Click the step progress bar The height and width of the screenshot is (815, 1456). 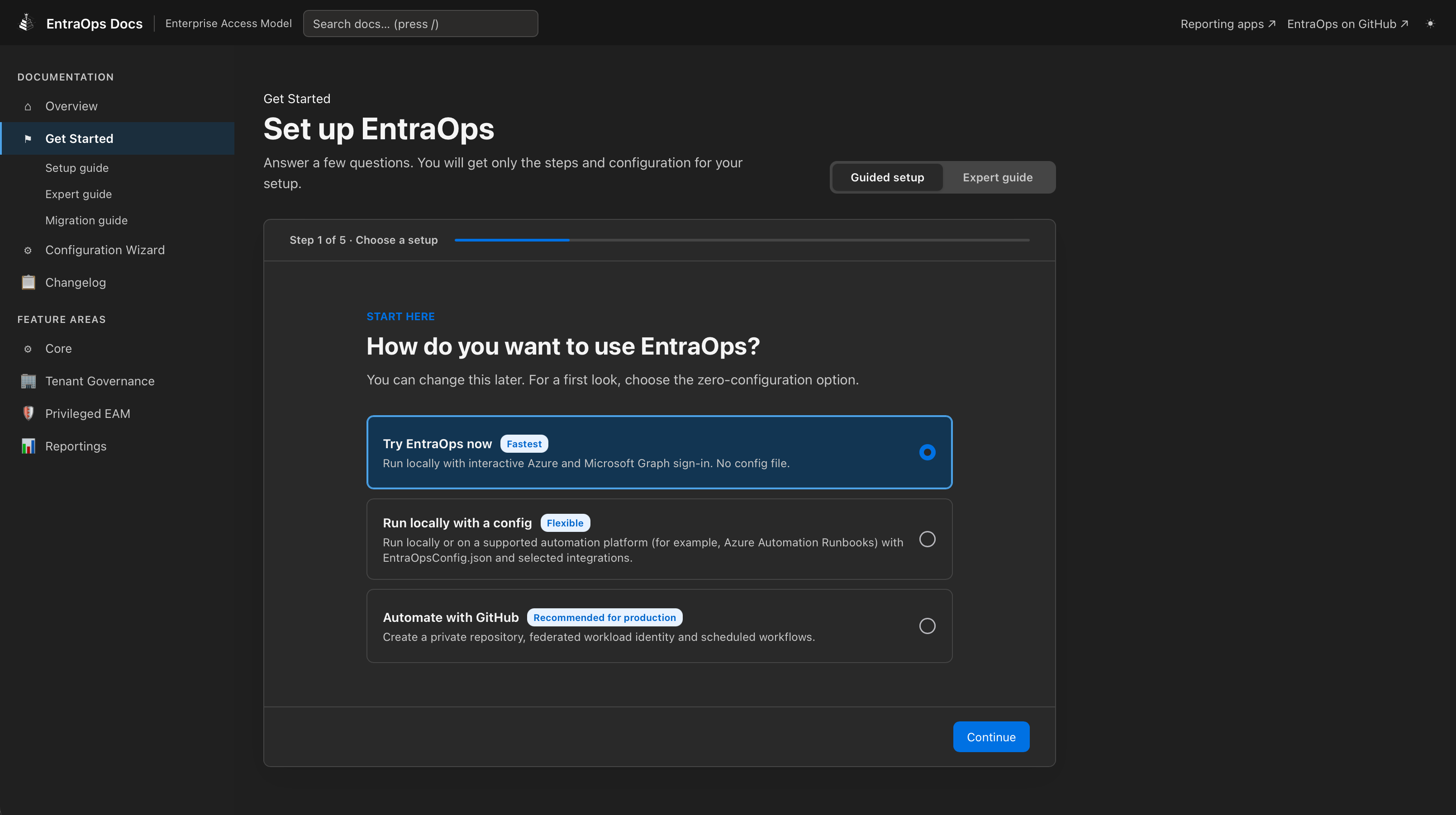[742, 240]
